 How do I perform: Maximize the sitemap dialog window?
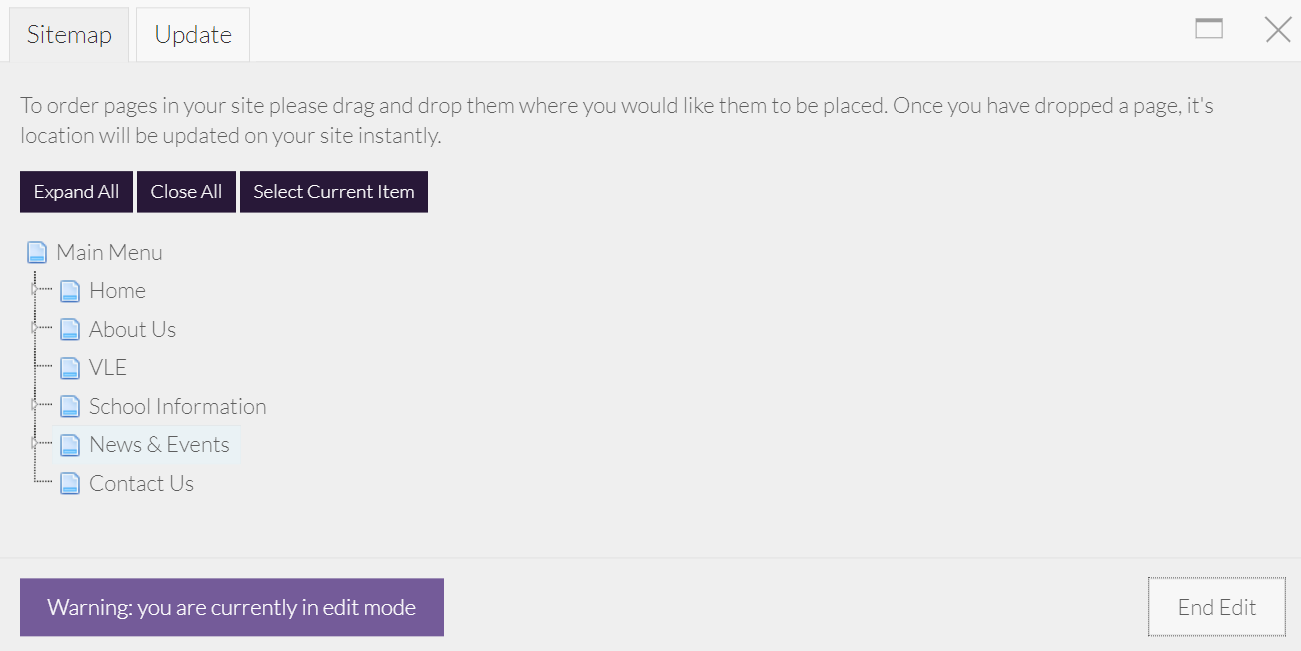1209,29
